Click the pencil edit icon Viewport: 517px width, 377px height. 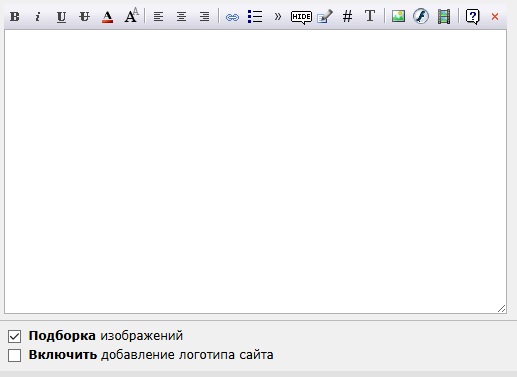click(x=325, y=16)
